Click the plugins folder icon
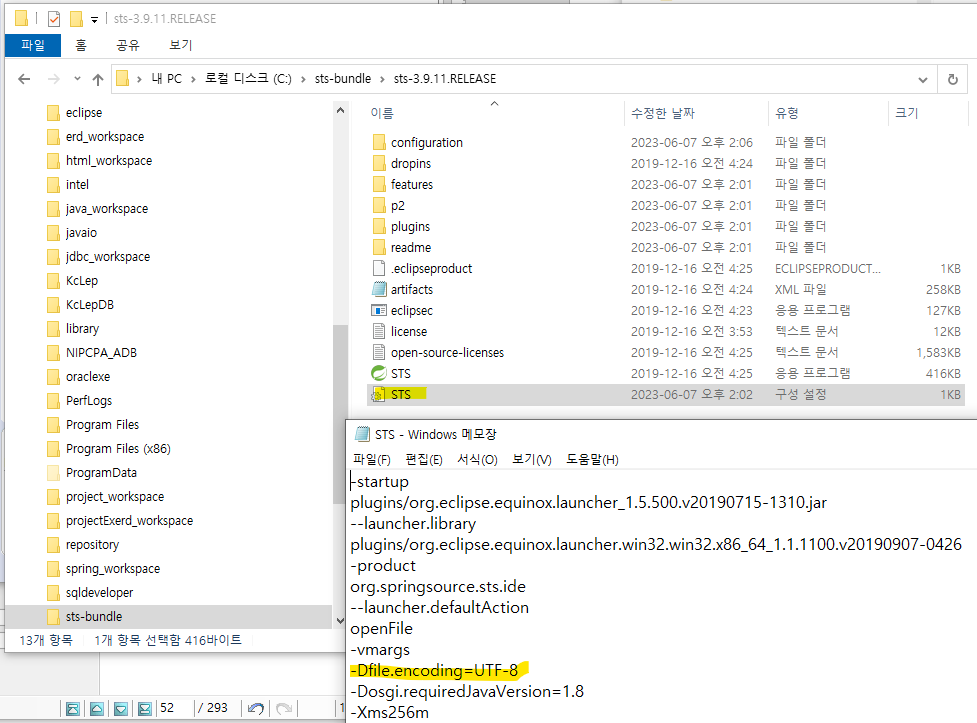 tap(379, 226)
